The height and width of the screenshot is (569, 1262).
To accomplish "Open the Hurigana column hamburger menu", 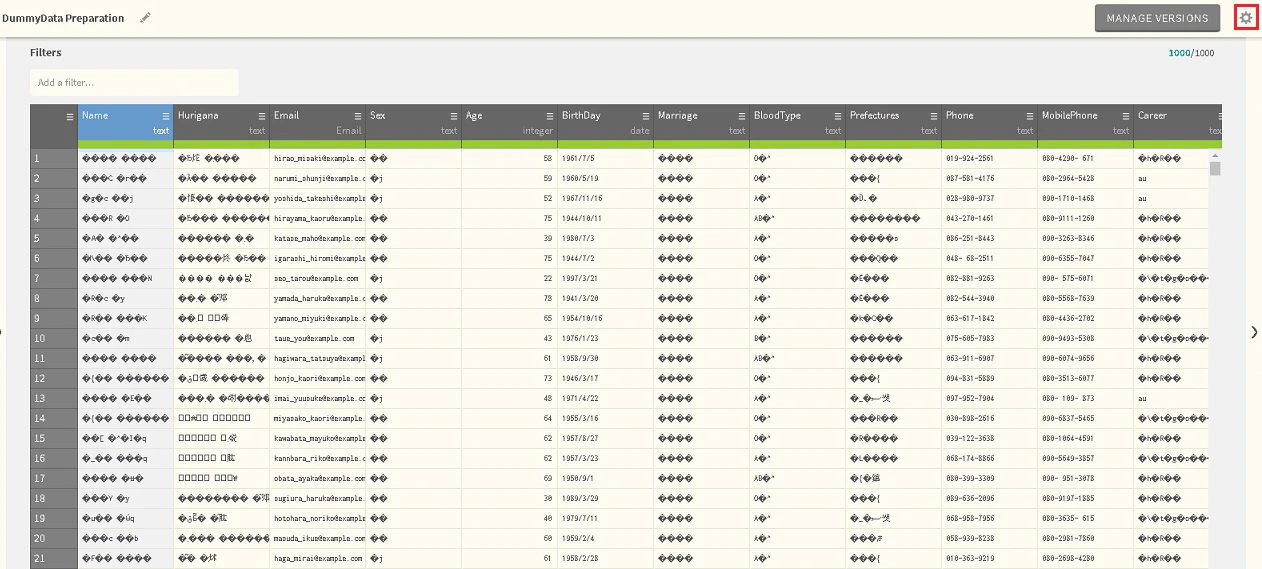I will [262, 116].
